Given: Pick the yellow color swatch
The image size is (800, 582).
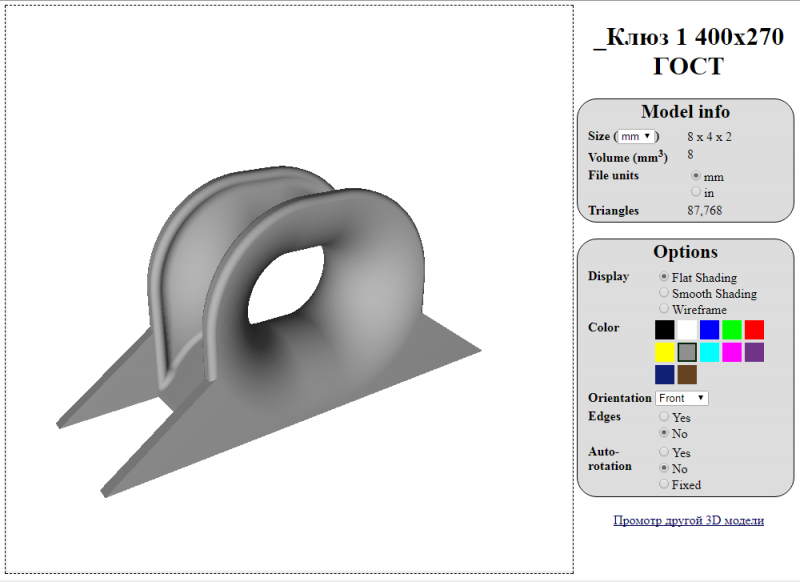Looking at the screenshot, I should coord(664,352).
